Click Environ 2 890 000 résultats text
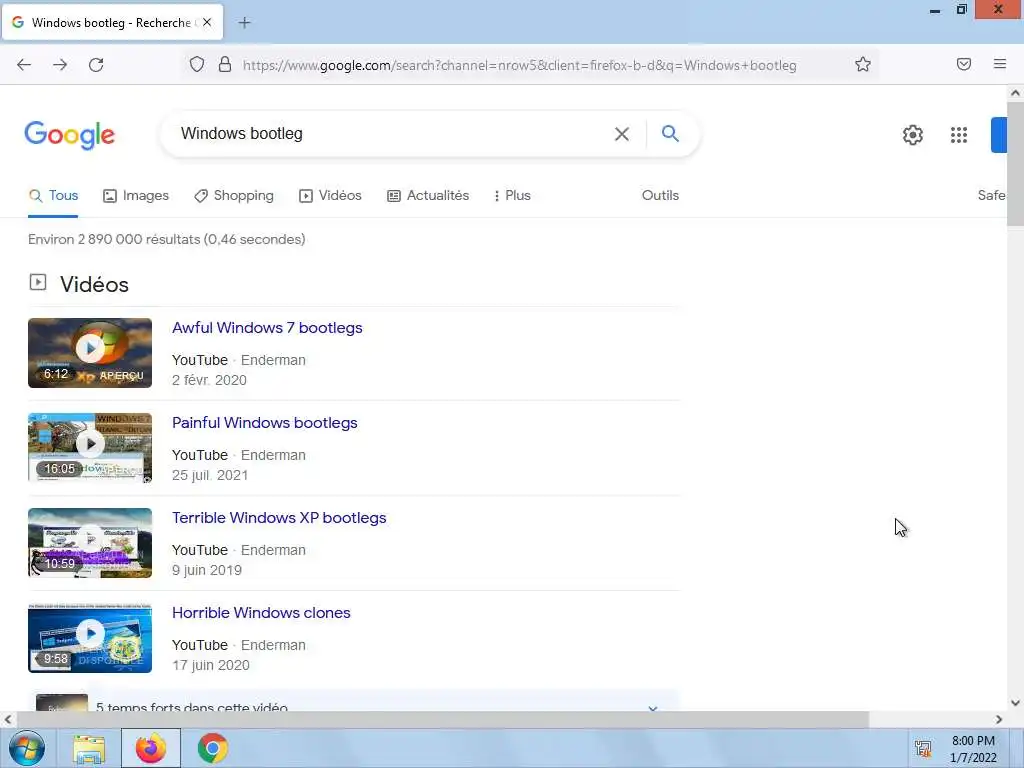This screenshot has width=1024, height=768. click(x=167, y=239)
